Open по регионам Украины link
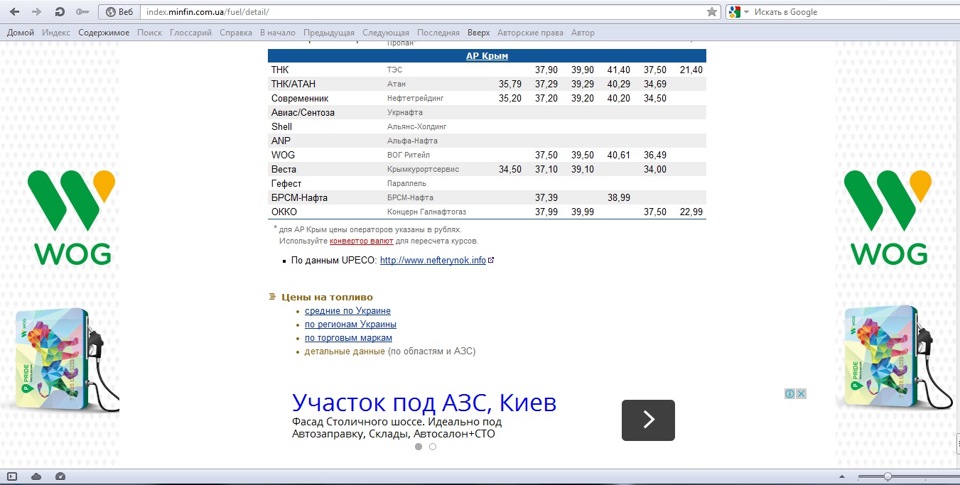The width and height of the screenshot is (960, 485). [x=350, y=325]
